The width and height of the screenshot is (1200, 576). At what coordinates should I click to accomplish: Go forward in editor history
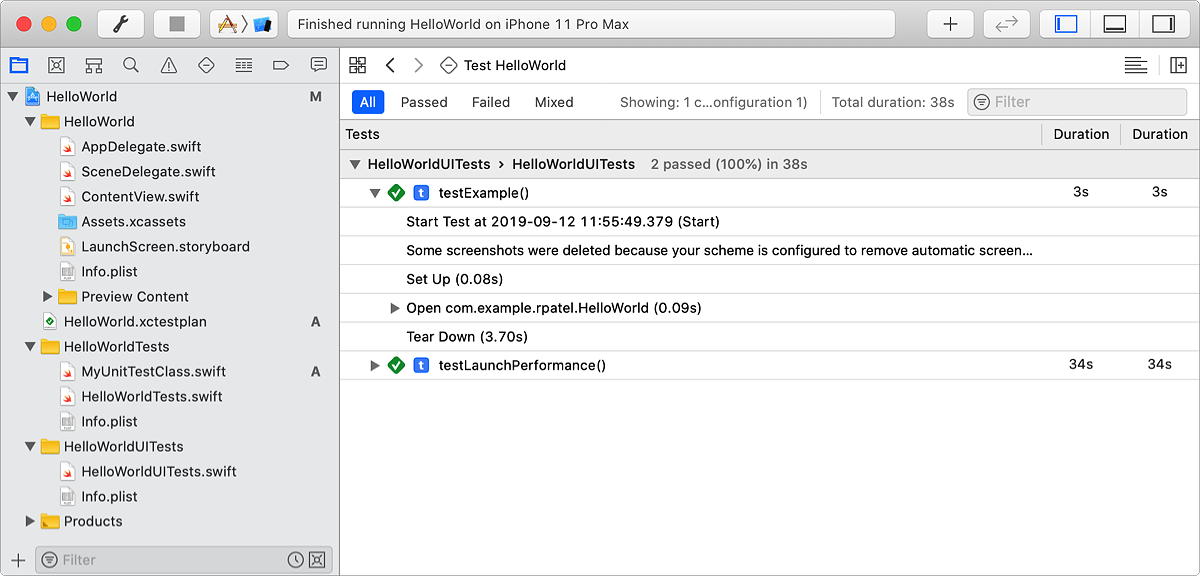[x=418, y=65]
